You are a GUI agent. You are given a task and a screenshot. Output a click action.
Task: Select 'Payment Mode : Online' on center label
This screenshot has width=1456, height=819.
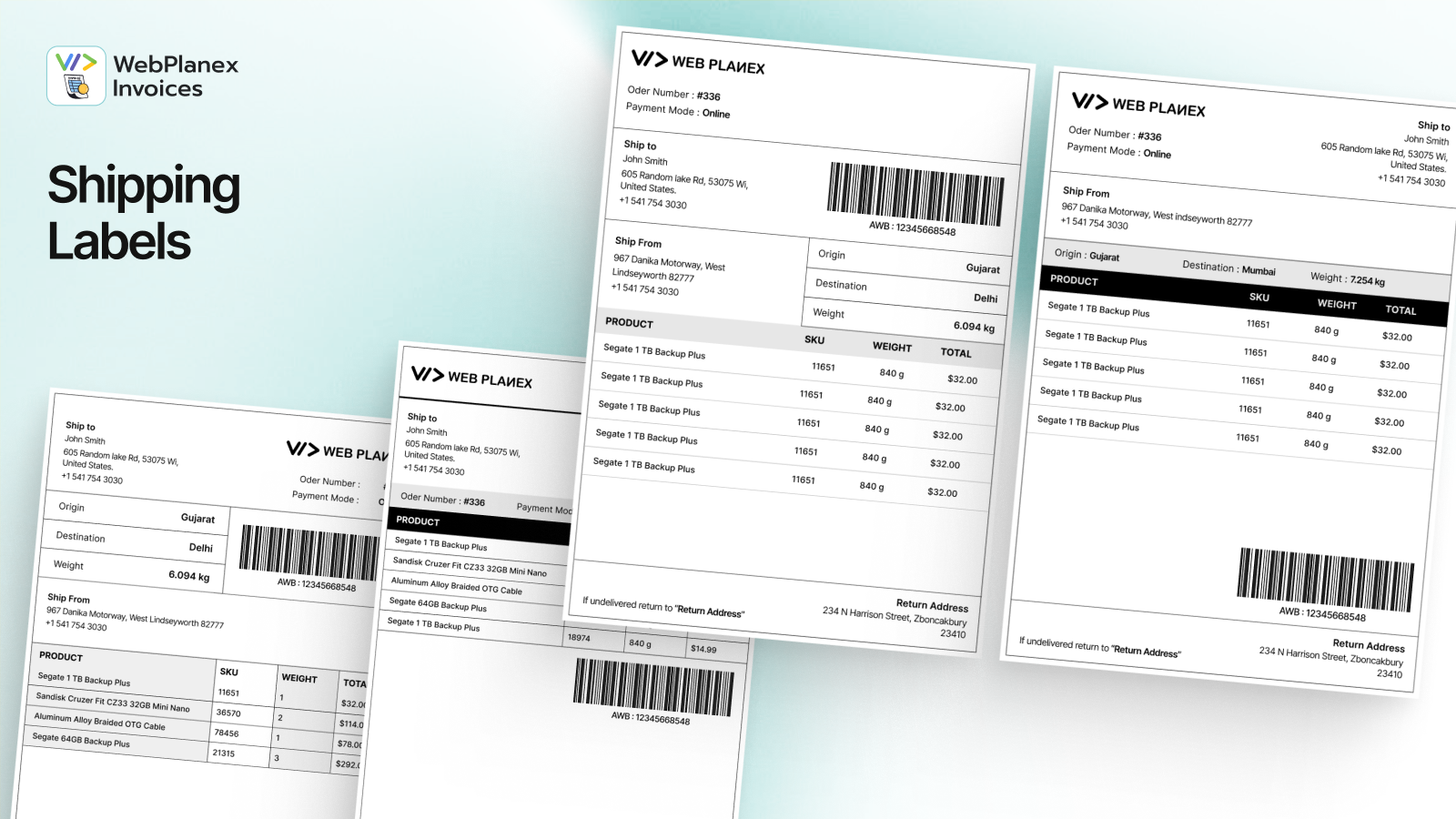click(678, 111)
